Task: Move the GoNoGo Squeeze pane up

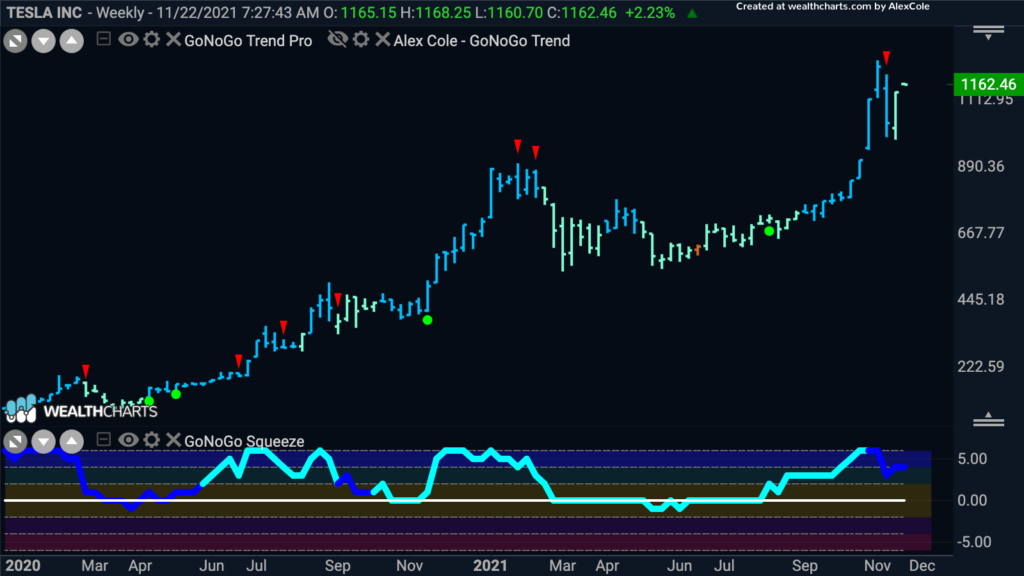Action: click(x=72, y=441)
